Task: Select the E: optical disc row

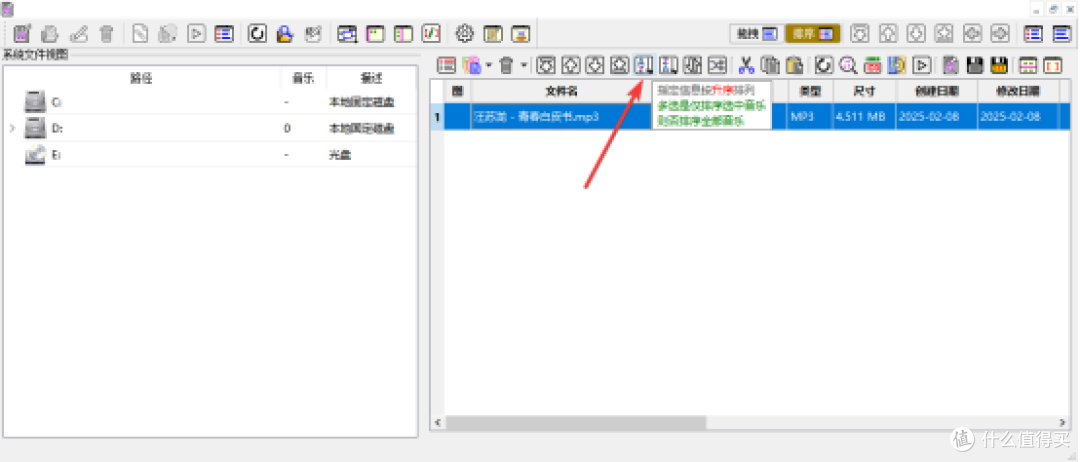Action: [x=210, y=156]
